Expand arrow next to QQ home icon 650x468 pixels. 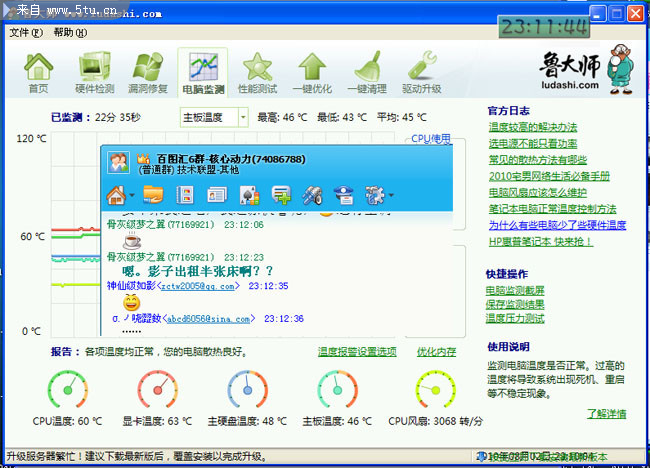132,195
